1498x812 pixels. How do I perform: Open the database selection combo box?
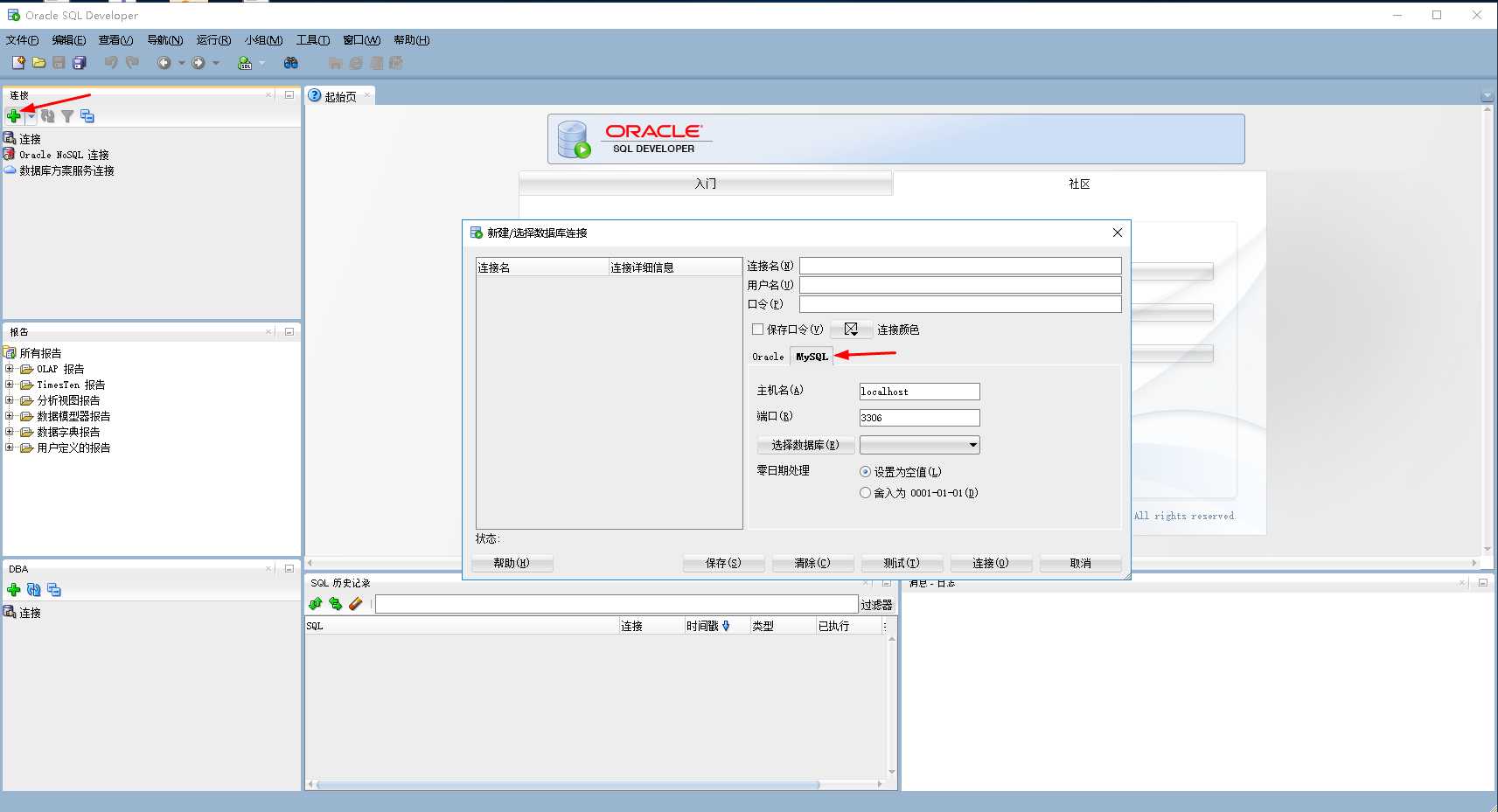[x=920, y=445]
